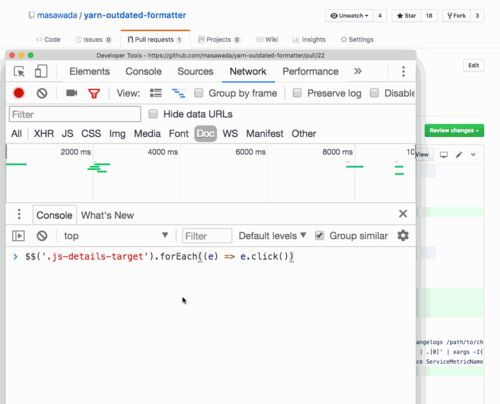Viewport: 500px width, 404px height.
Task: Open the Performance panel
Action: pos(310,71)
